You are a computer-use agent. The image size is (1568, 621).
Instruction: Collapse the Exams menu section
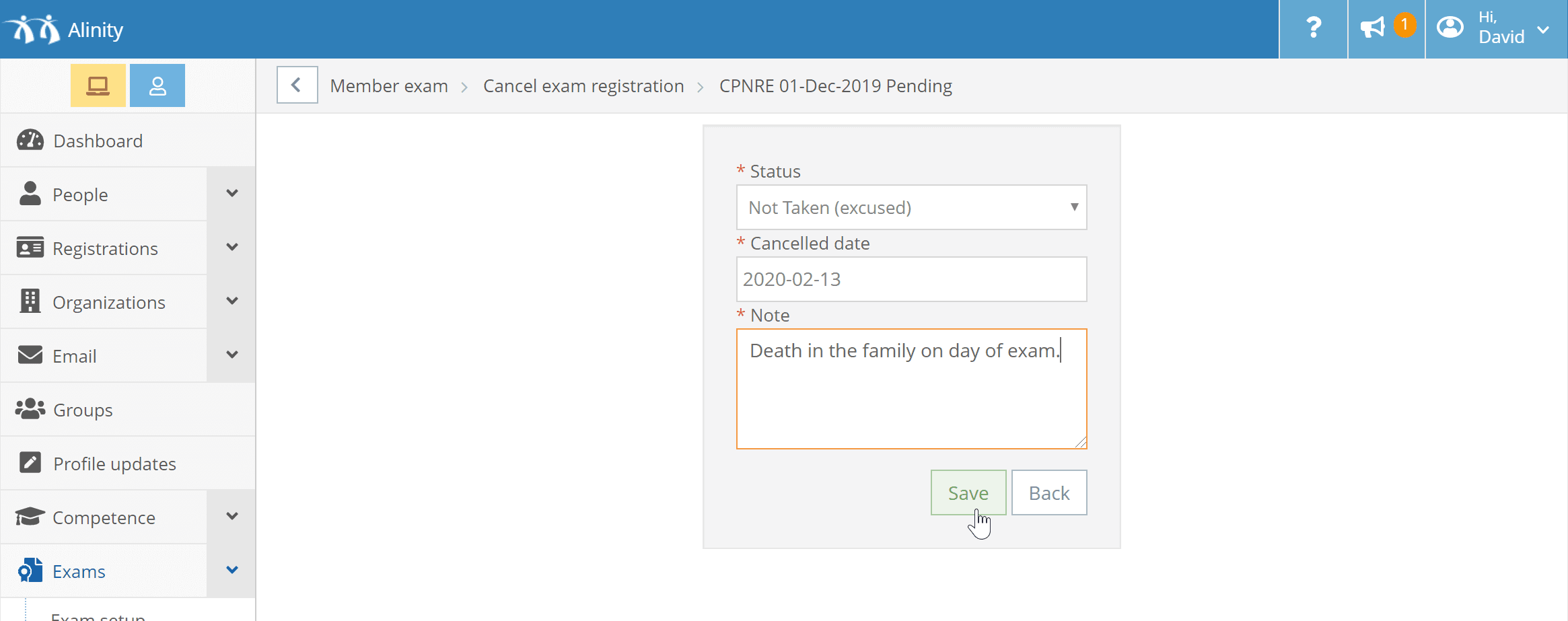231,571
